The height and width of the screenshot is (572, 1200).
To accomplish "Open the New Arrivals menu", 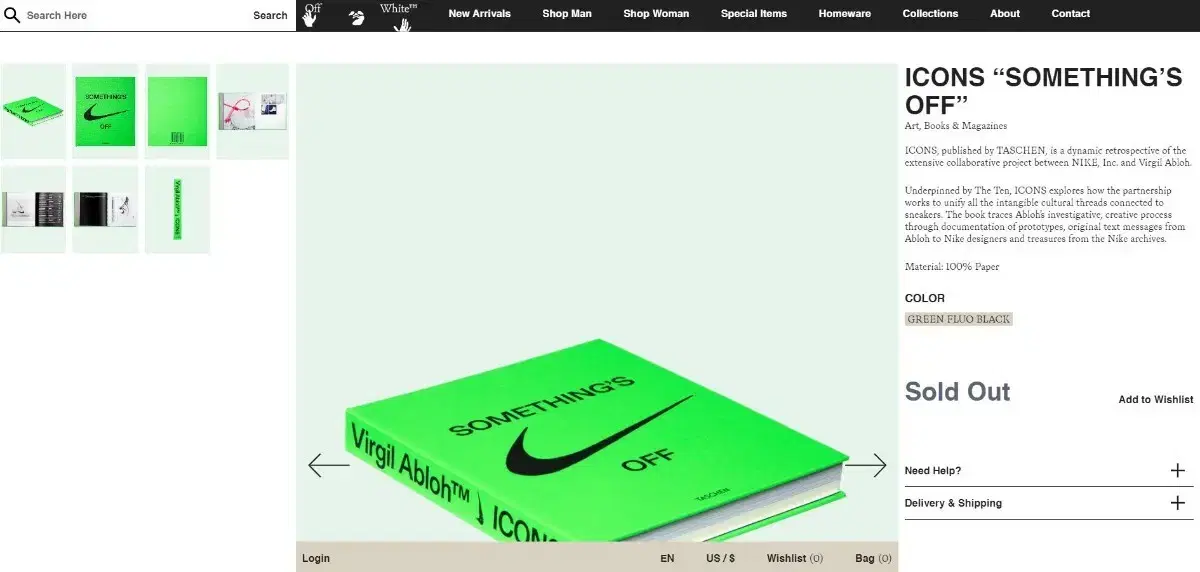I will [479, 14].
